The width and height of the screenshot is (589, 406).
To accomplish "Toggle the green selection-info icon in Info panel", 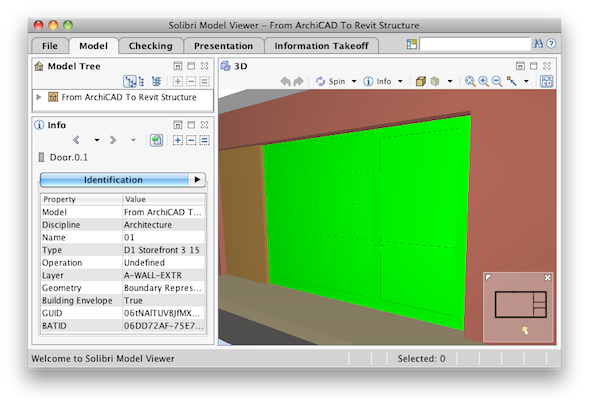I will point(156,140).
